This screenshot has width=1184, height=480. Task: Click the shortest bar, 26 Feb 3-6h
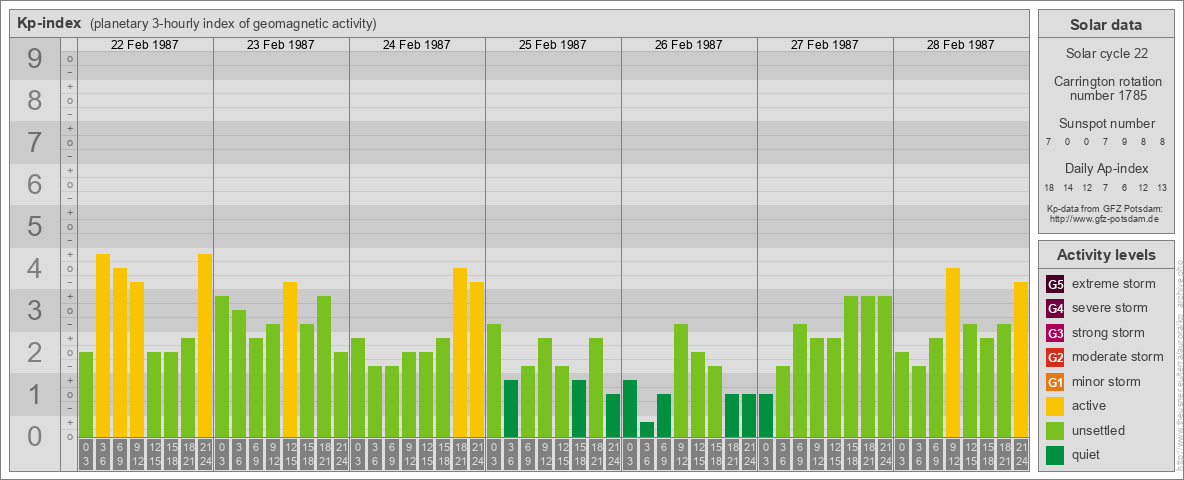[x=646, y=429]
